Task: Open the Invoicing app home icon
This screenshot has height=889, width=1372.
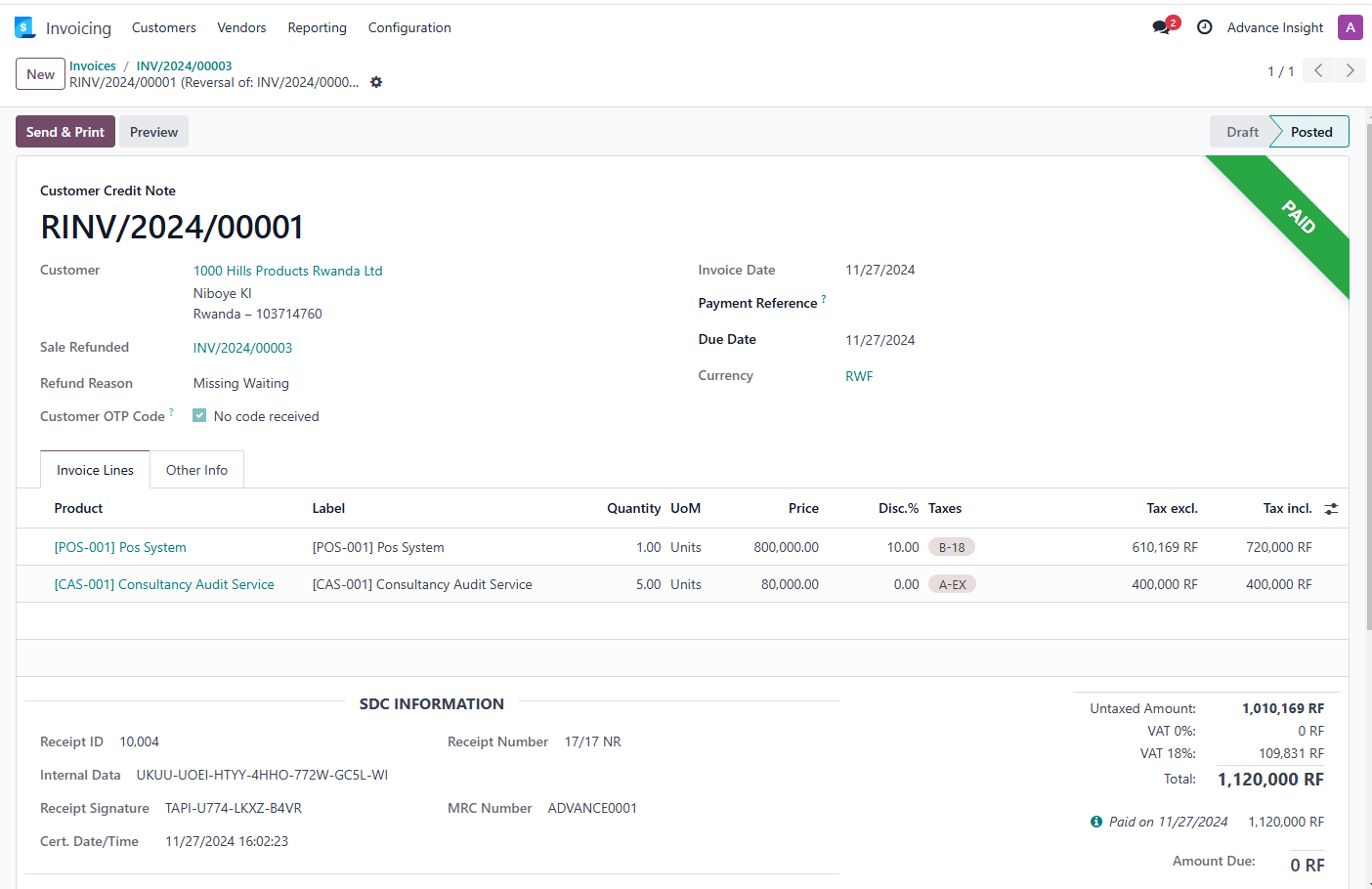Action: 25,27
